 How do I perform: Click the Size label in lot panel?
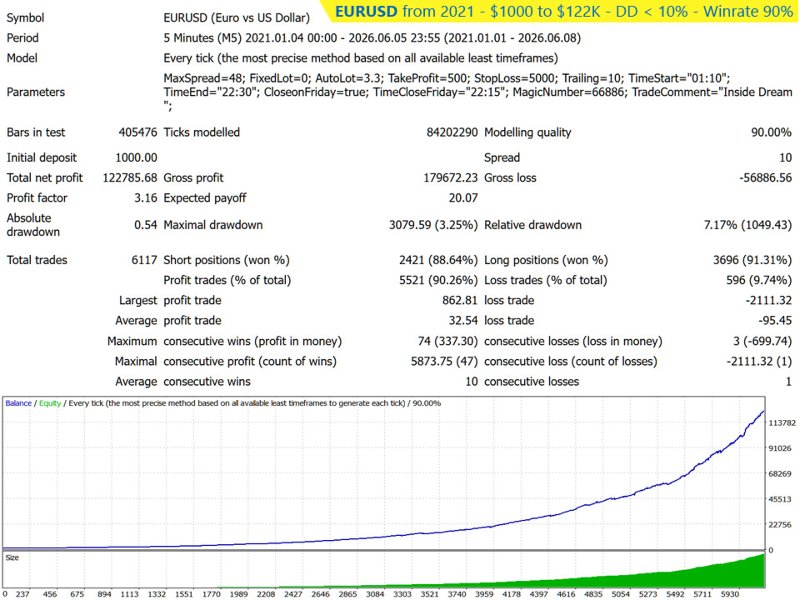[x=12, y=558]
